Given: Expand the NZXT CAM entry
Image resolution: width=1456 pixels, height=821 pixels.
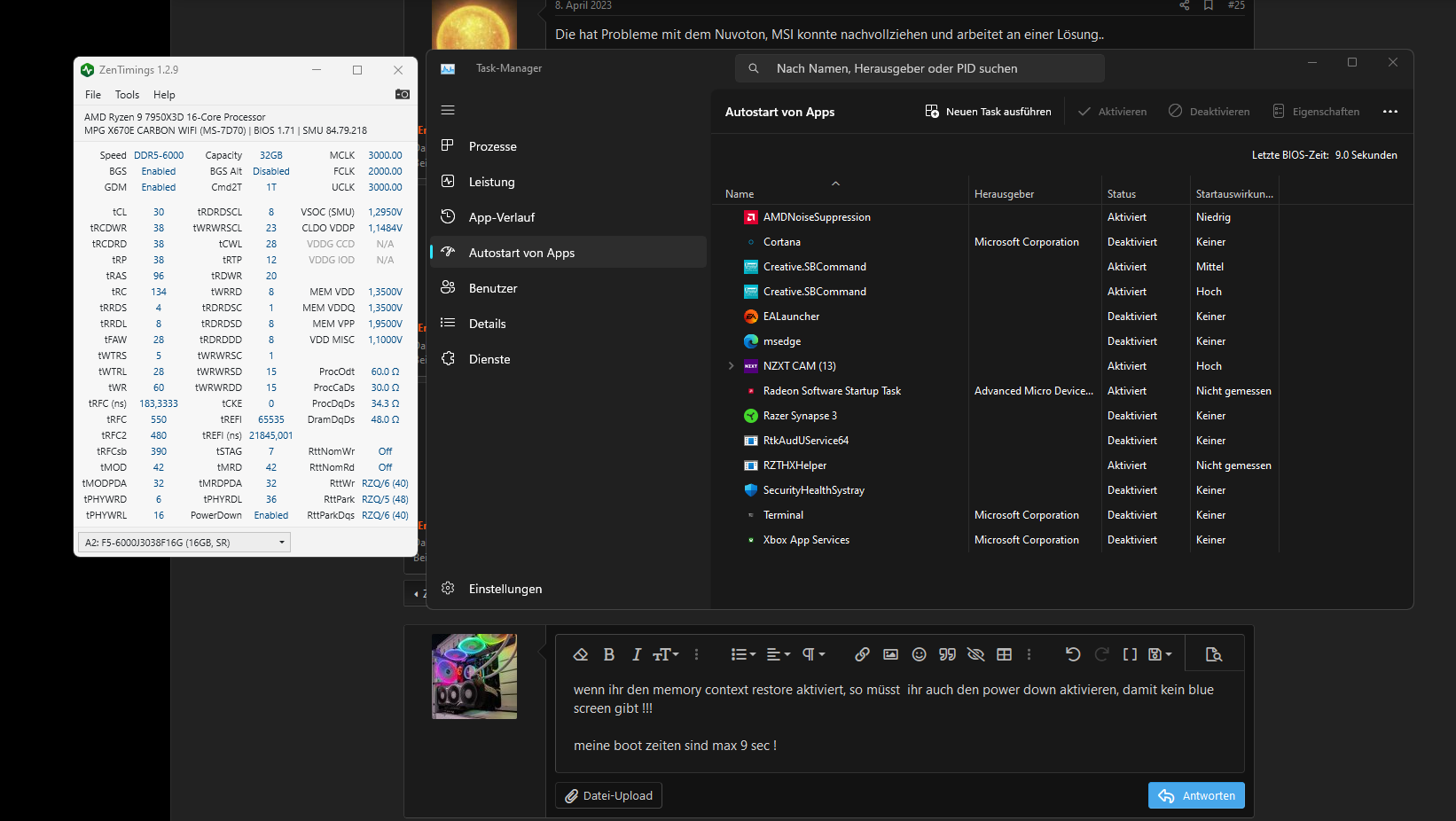Looking at the screenshot, I should 730,365.
